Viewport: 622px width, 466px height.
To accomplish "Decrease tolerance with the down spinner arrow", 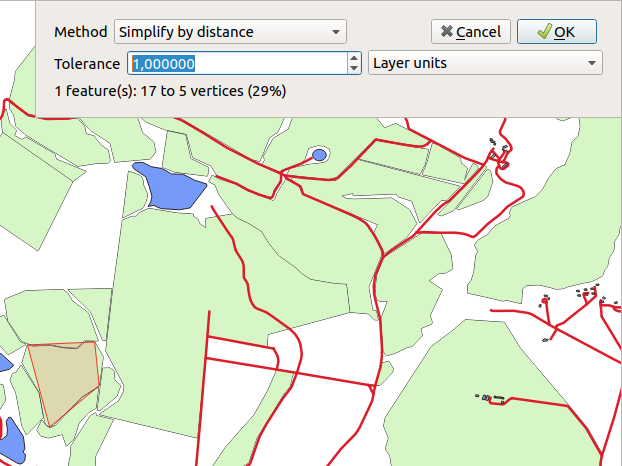I will click(x=354, y=69).
